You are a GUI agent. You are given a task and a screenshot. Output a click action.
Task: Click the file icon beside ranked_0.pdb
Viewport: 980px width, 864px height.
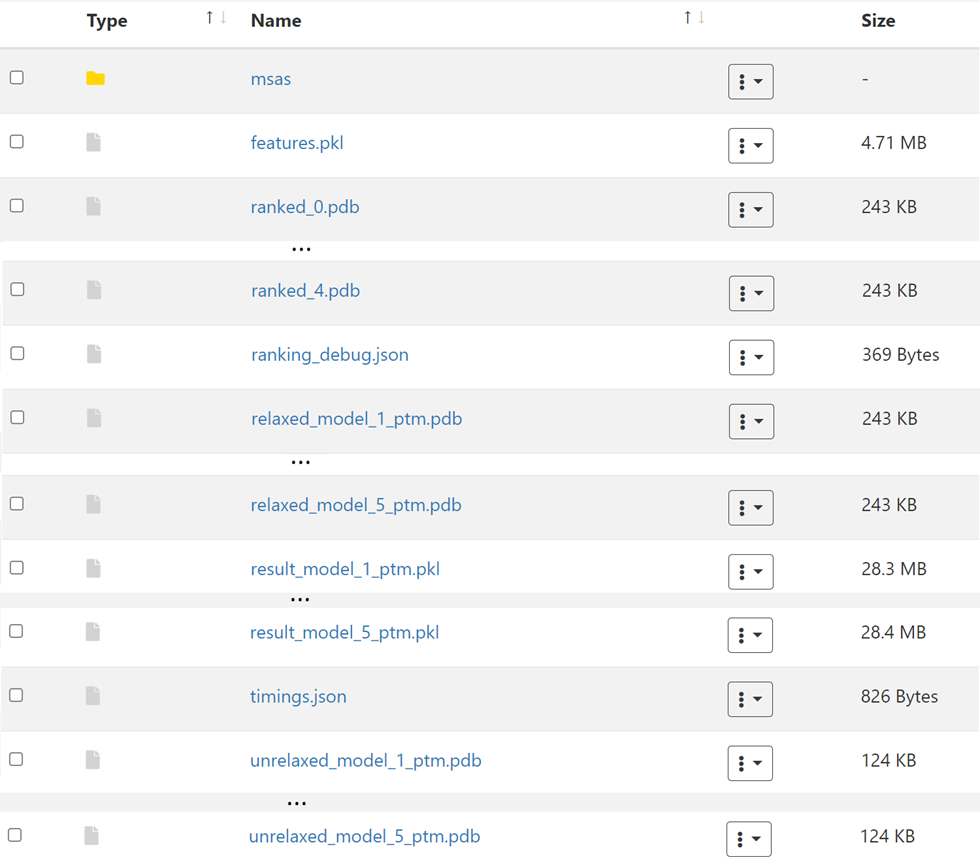click(93, 207)
